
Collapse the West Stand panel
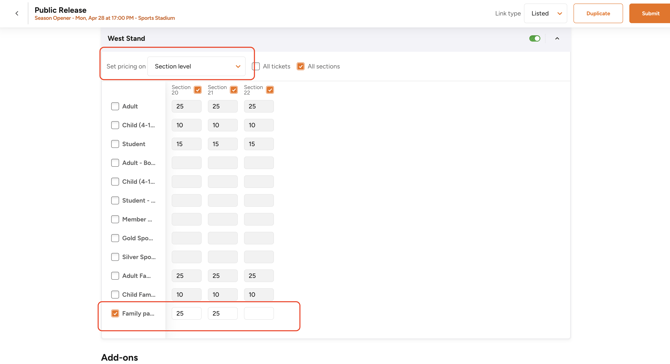tap(557, 38)
